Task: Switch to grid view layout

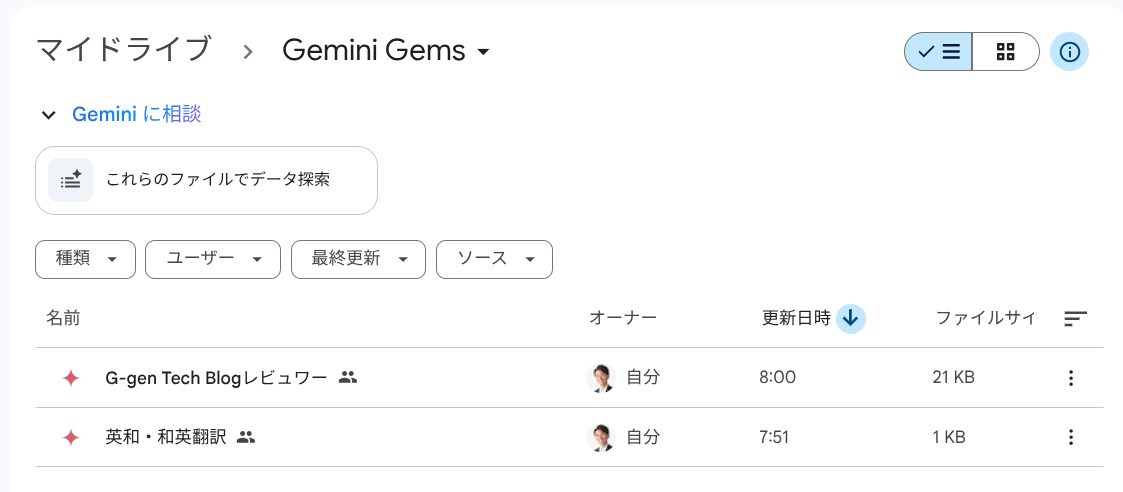Action: (x=1006, y=52)
